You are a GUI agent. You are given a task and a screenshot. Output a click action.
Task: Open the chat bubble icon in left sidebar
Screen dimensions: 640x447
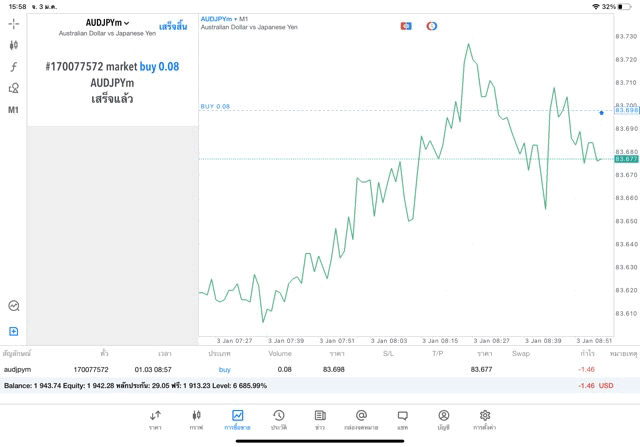click(x=14, y=306)
